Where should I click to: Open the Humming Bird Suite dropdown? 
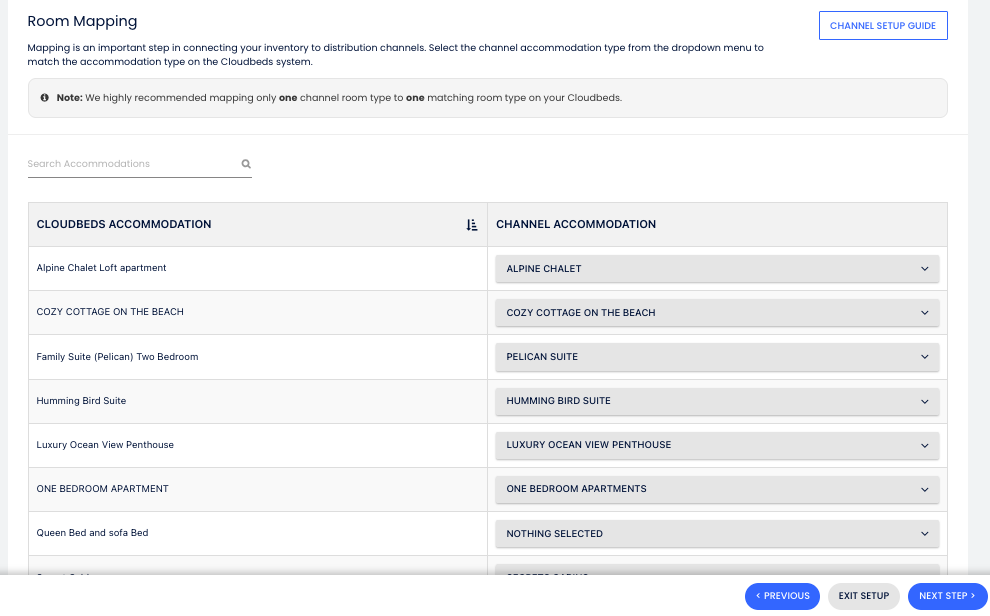point(717,401)
